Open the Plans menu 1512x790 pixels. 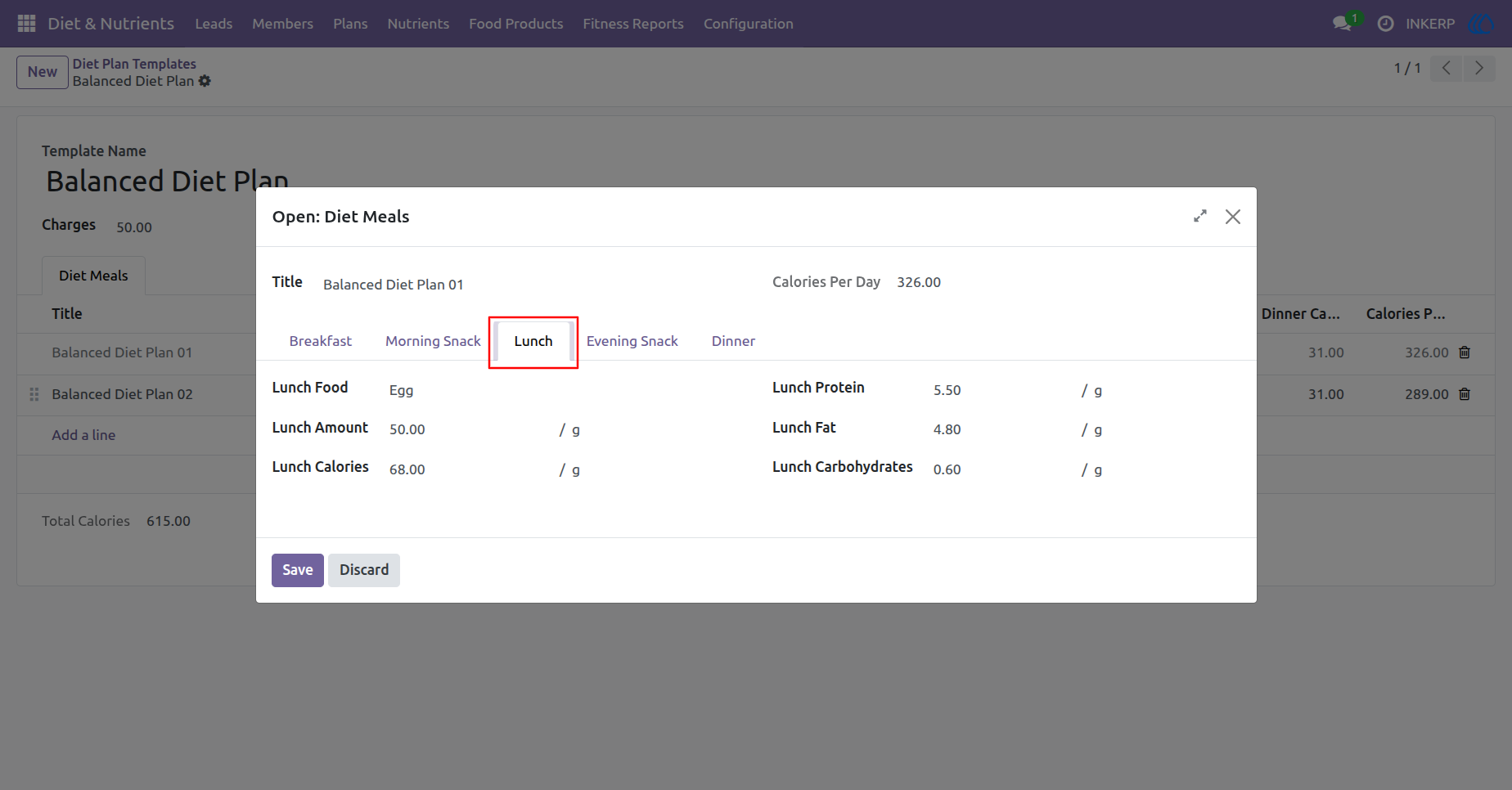pos(350,24)
